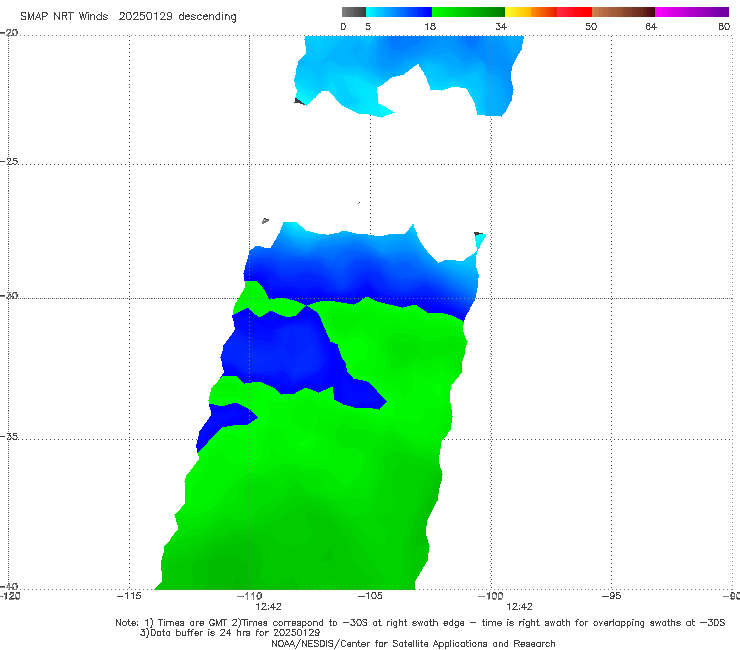
Task: Click the yellow-orange color bar segment
Action: (x=530, y=12)
